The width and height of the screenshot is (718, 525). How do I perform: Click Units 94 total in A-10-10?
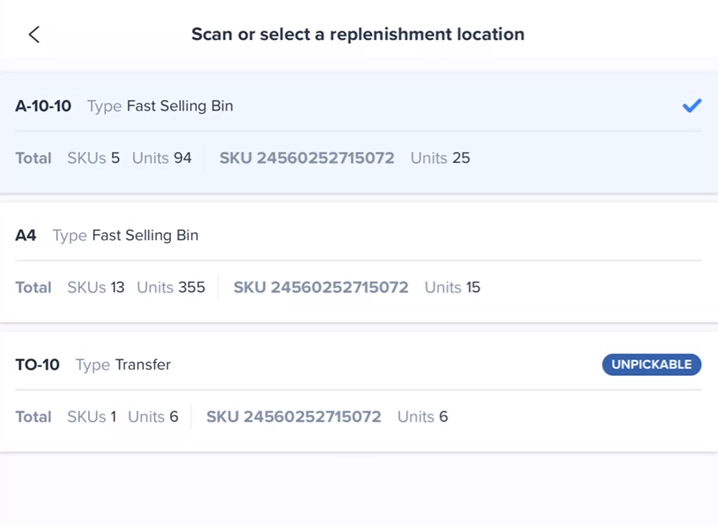coord(162,158)
